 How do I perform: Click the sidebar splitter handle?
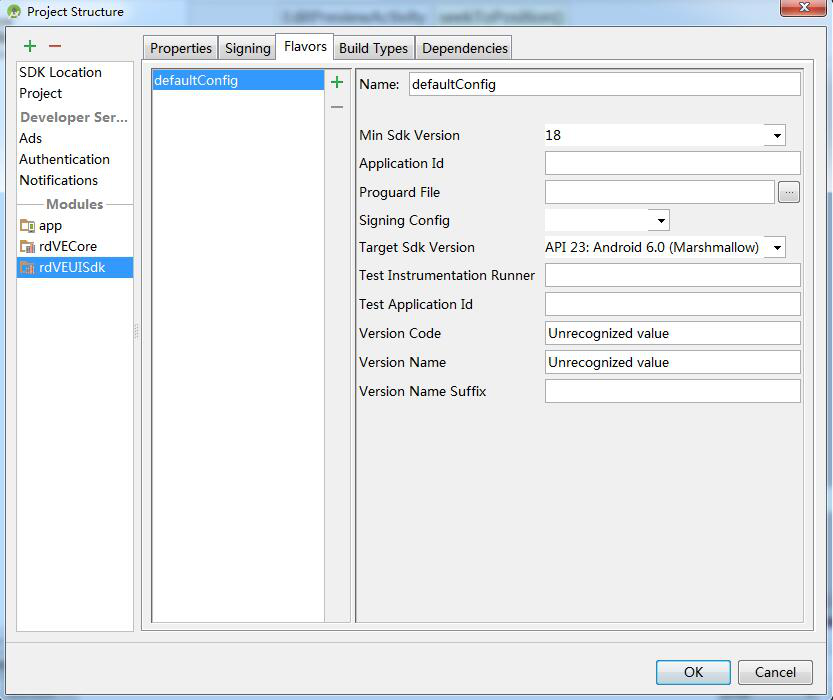point(137,331)
